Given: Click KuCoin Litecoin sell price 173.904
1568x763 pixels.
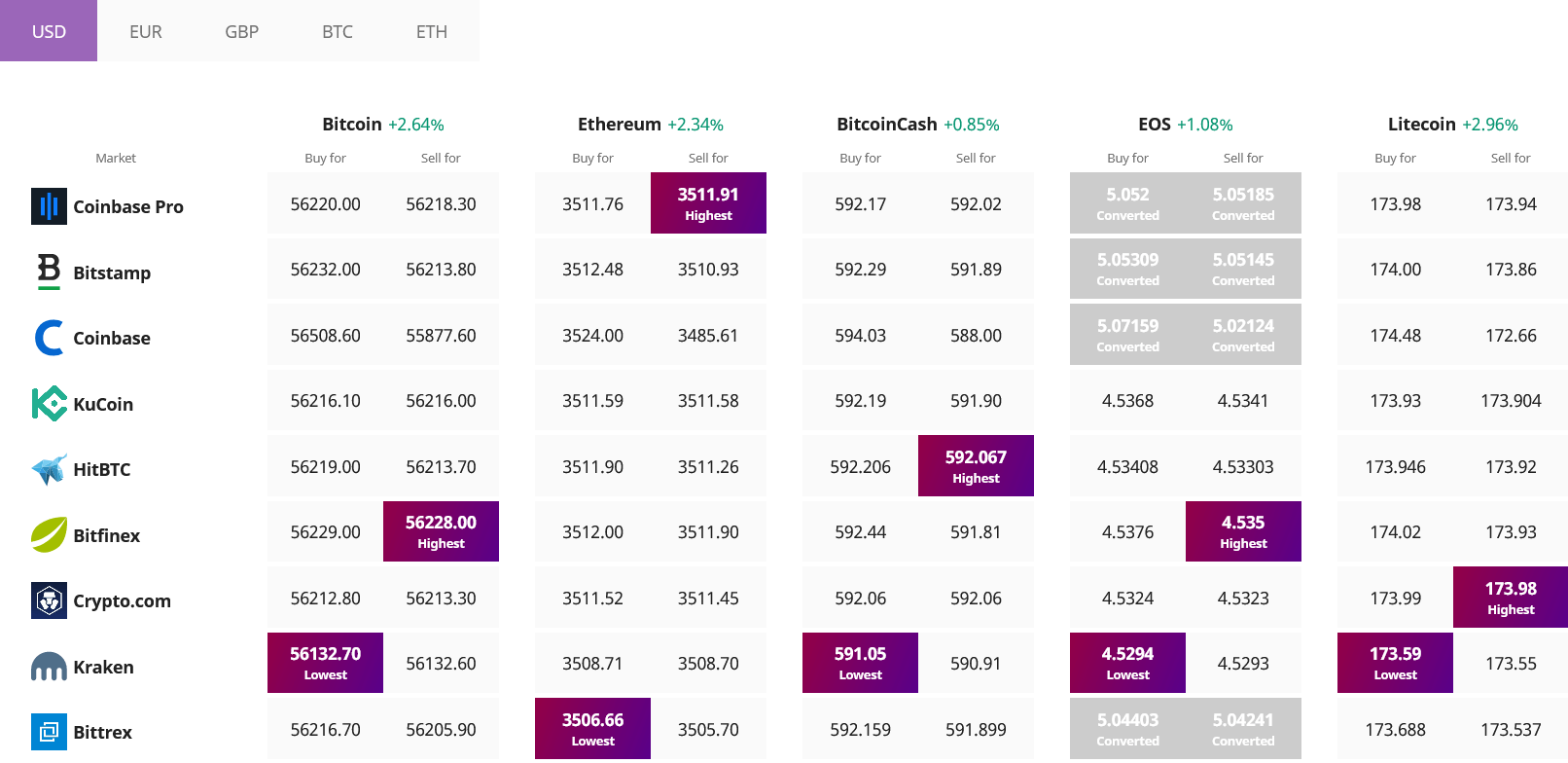Looking at the screenshot, I should click(1511, 401).
